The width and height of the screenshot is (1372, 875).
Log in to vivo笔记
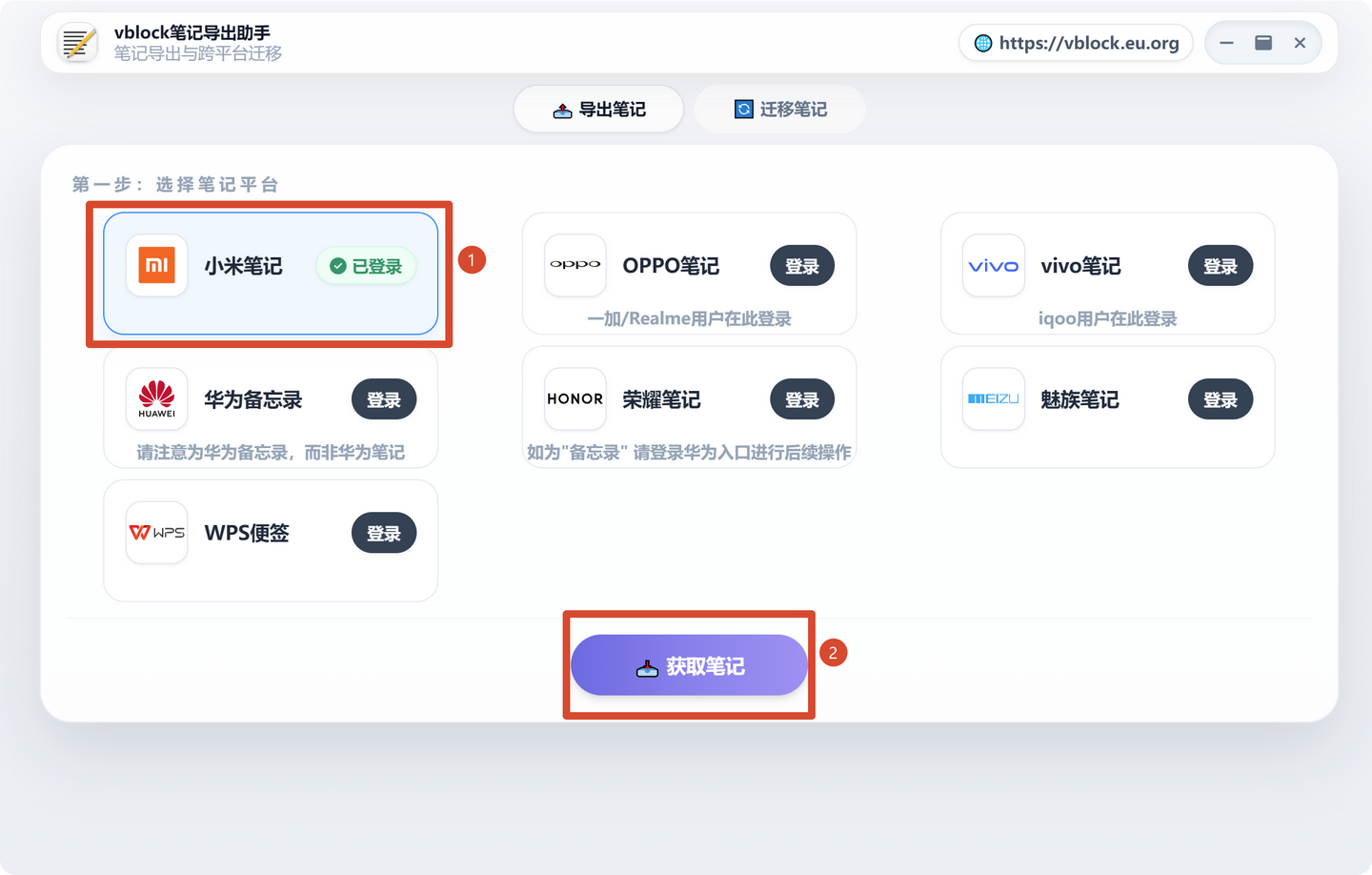[x=1221, y=266]
